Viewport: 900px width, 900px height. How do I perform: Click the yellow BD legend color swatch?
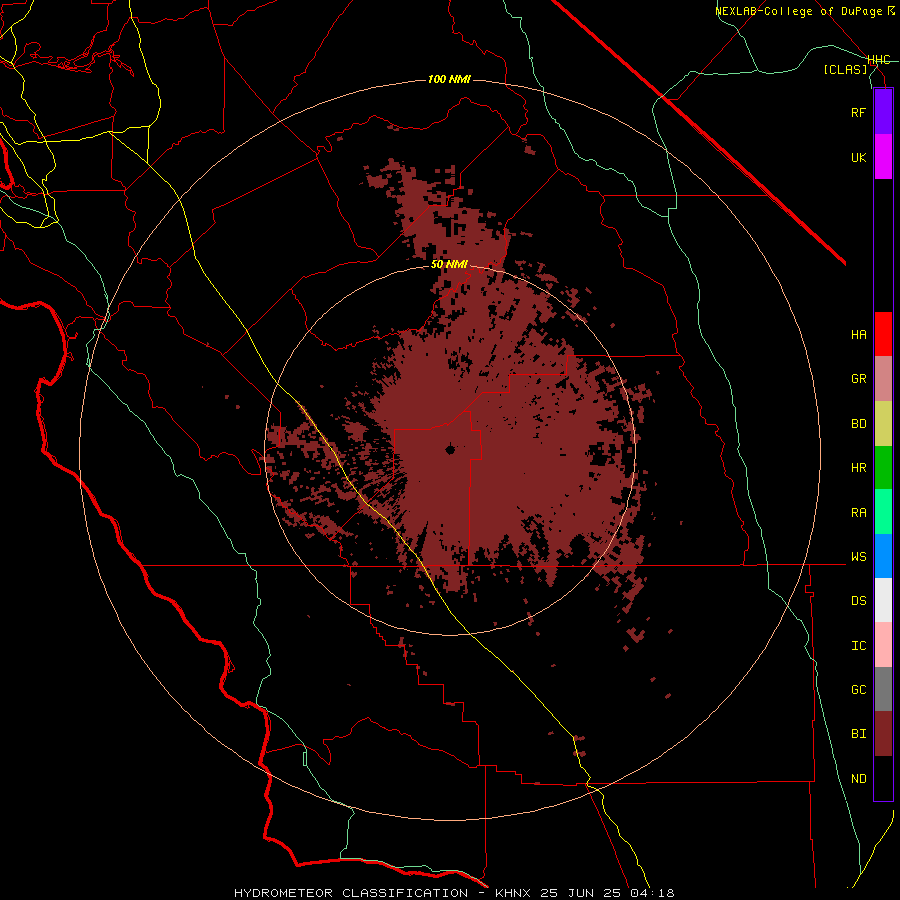click(883, 424)
